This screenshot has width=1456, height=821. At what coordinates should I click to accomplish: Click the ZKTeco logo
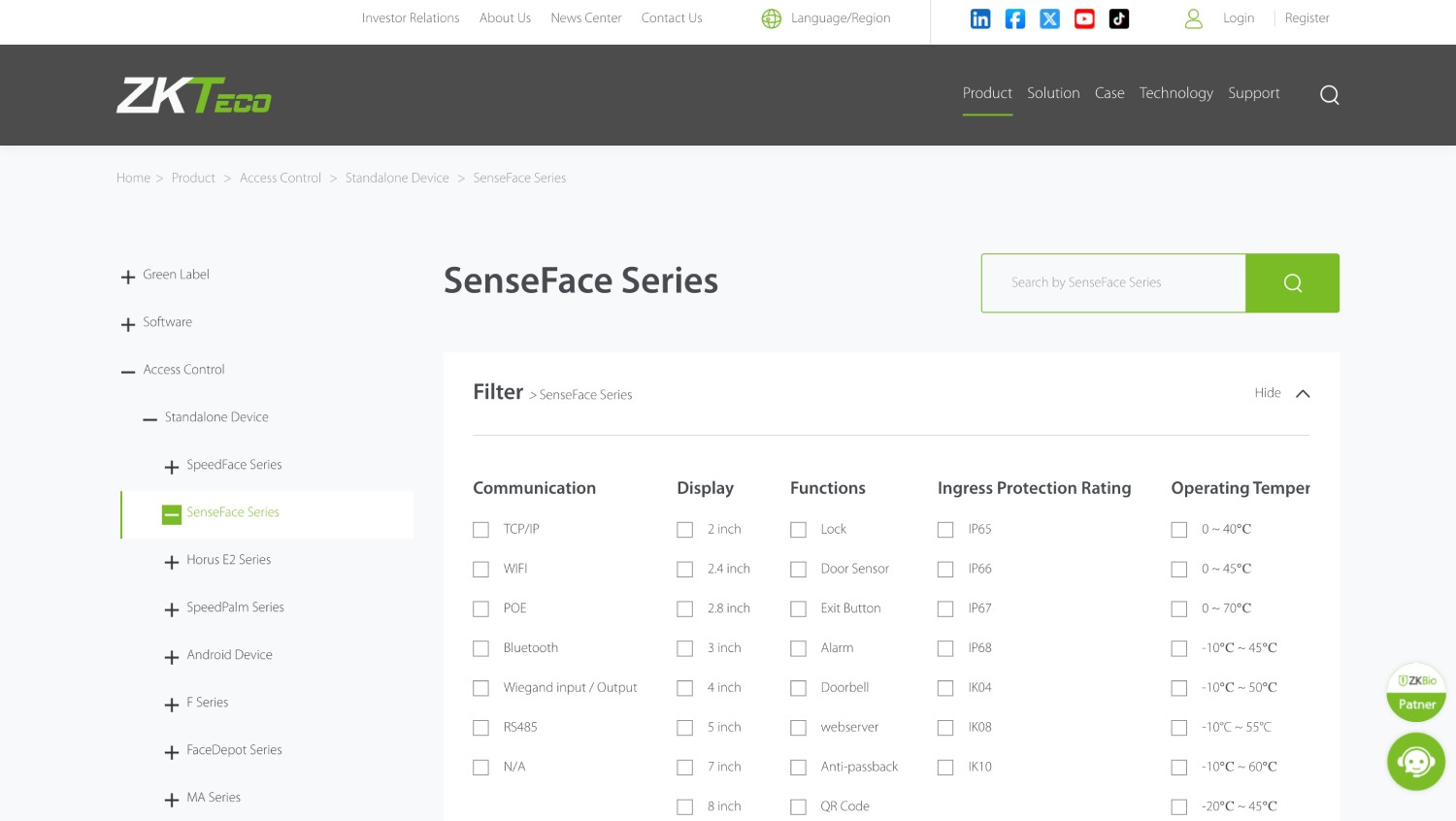[194, 95]
